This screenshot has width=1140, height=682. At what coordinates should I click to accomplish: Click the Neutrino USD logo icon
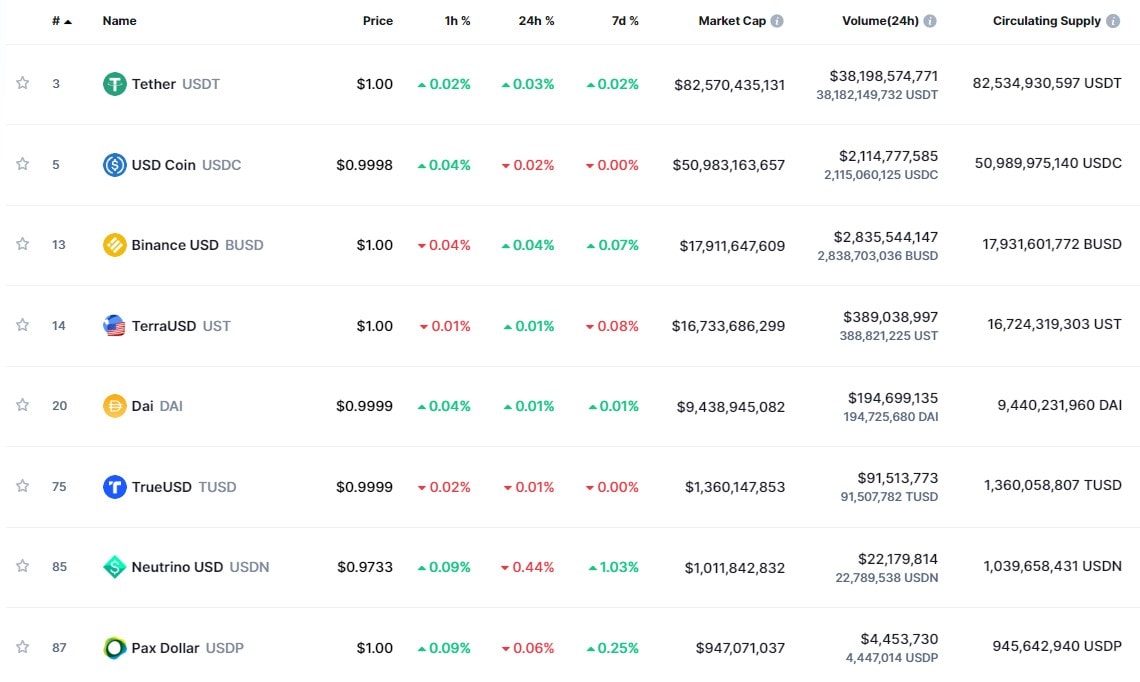click(115, 567)
